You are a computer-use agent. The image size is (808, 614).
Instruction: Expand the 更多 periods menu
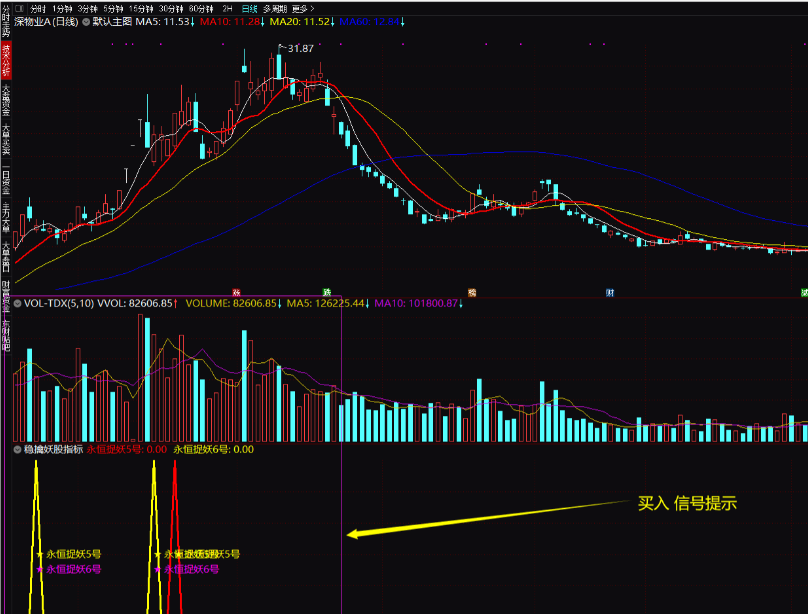303,9
